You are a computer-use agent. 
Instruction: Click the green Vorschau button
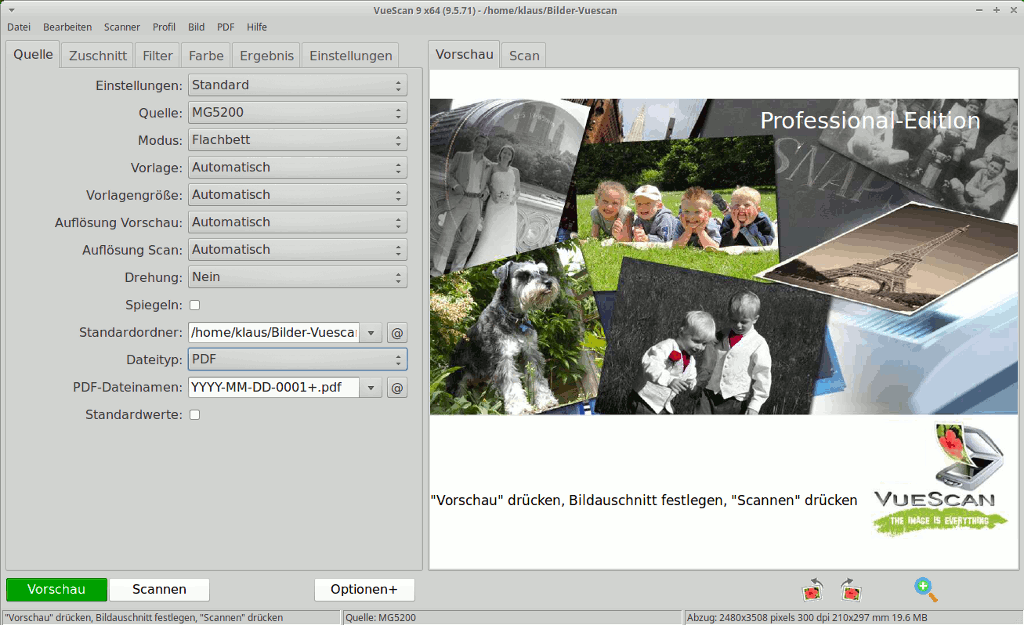point(56,590)
